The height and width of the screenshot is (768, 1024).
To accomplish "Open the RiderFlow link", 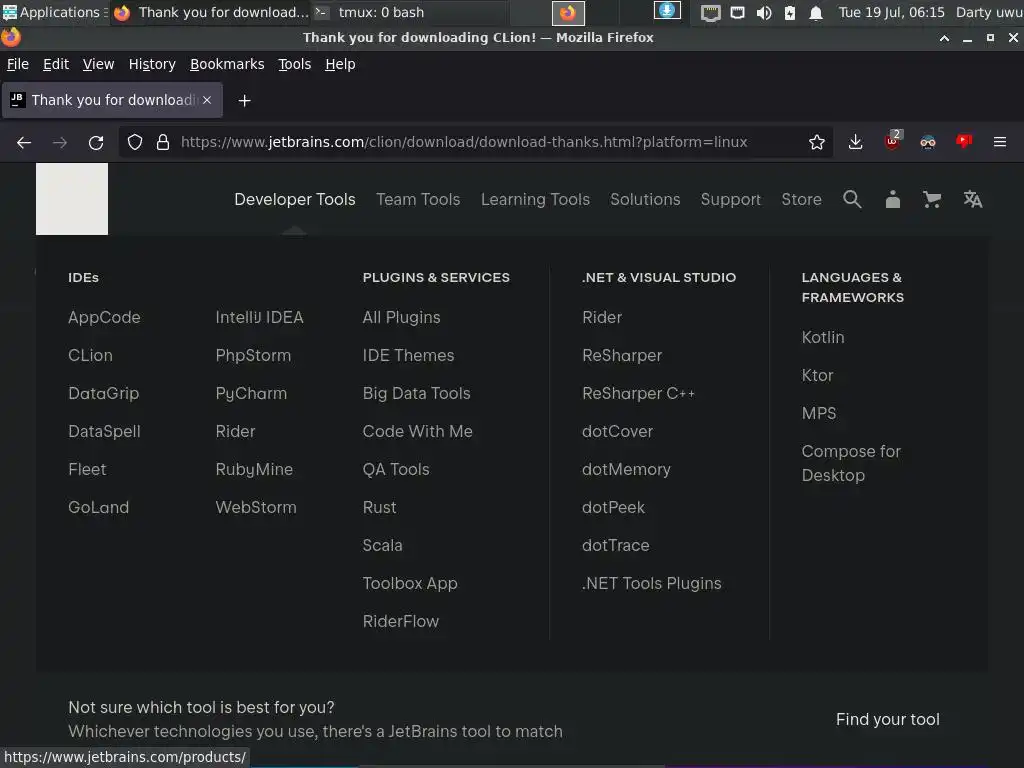I will [x=401, y=621].
